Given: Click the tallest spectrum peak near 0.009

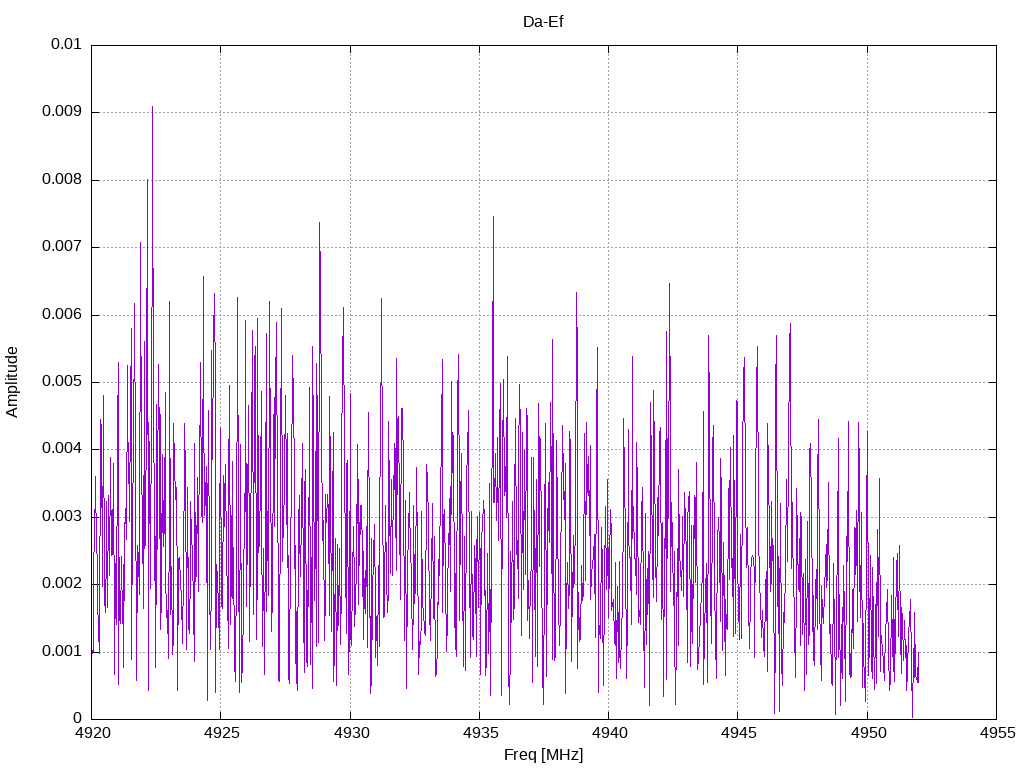Looking at the screenshot, I should [152, 107].
